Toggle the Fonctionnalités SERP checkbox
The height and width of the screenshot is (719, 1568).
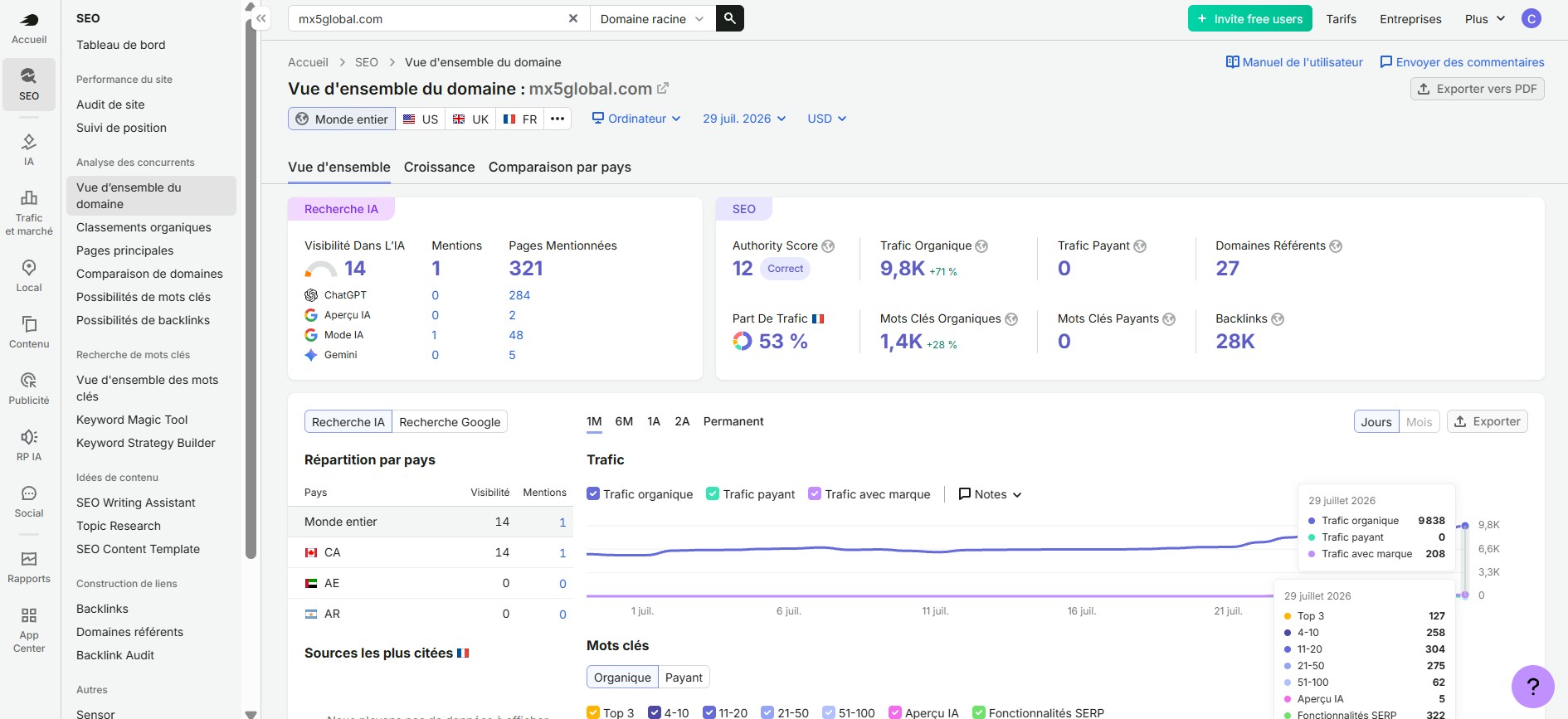(x=979, y=712)
